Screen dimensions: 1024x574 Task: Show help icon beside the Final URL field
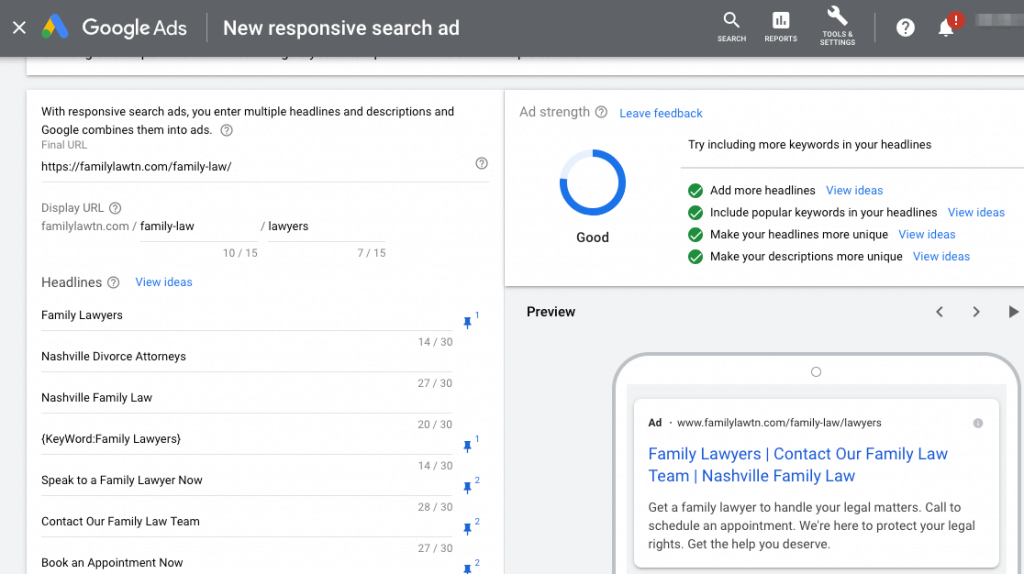(481, 163)
